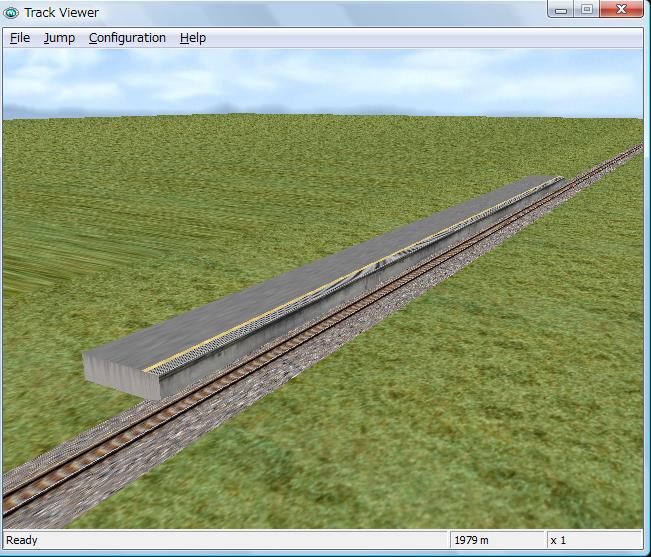Click the 1979 m distance readout

pyautogui.click(x=472, y=540)
